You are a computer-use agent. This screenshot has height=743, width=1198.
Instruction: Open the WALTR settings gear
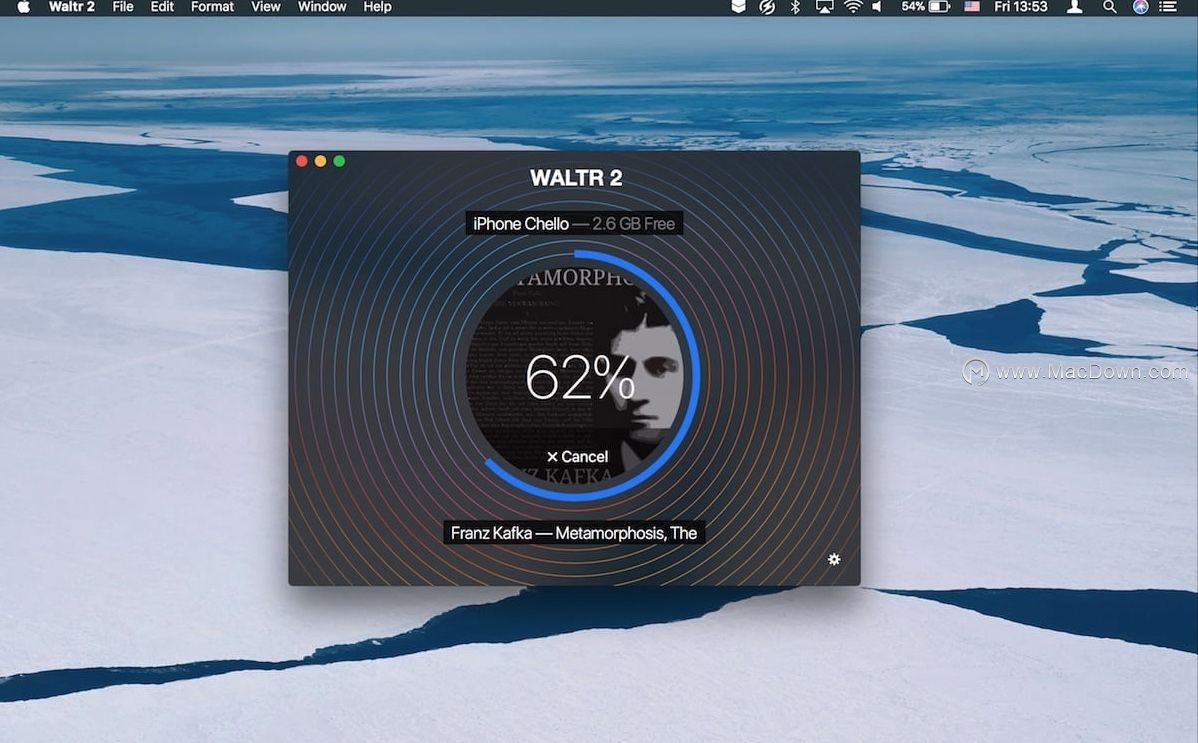point(834,559)
